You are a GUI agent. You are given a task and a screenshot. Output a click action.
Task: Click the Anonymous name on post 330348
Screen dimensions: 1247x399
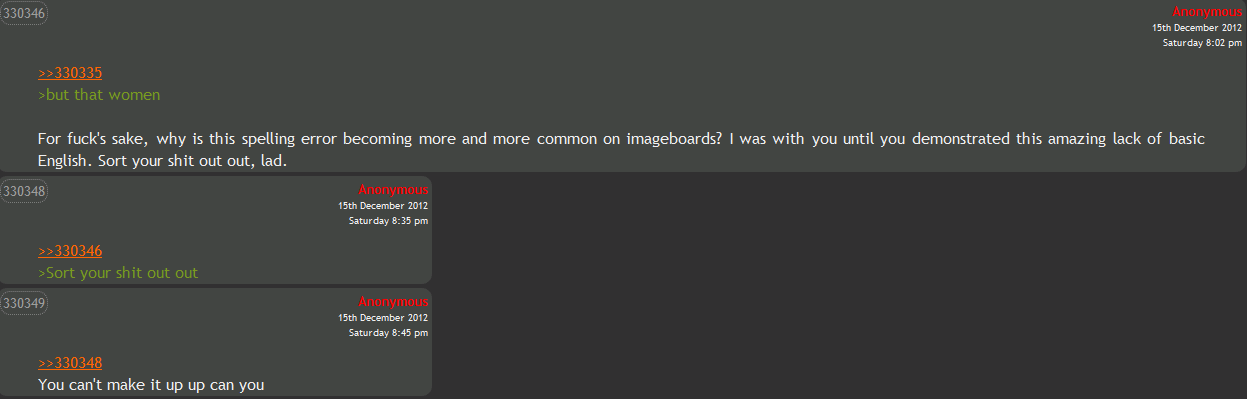(x=394, y=189)
